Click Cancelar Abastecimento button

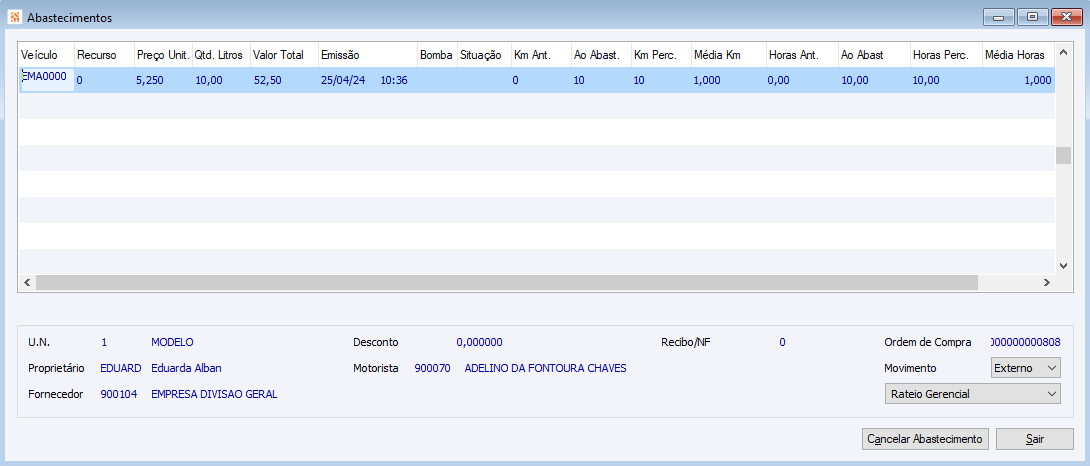(x=925, y=439)
